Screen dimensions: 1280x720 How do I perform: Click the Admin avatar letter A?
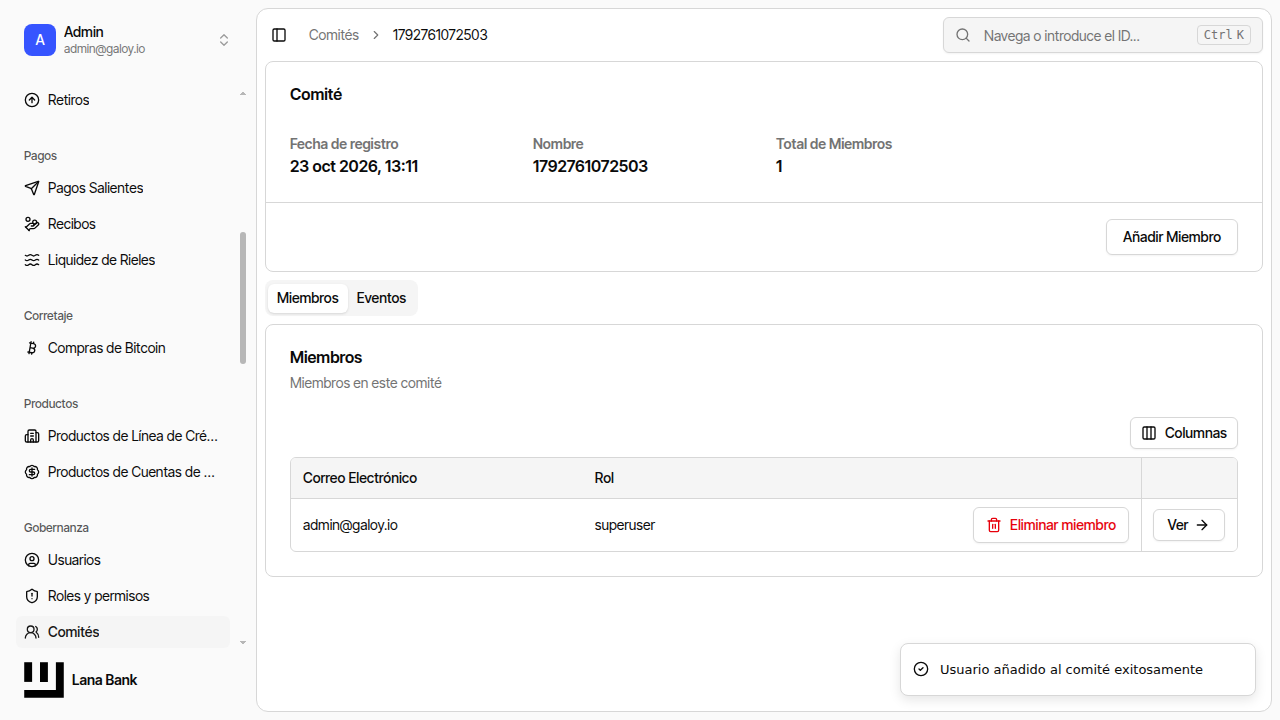click(40, 40)
